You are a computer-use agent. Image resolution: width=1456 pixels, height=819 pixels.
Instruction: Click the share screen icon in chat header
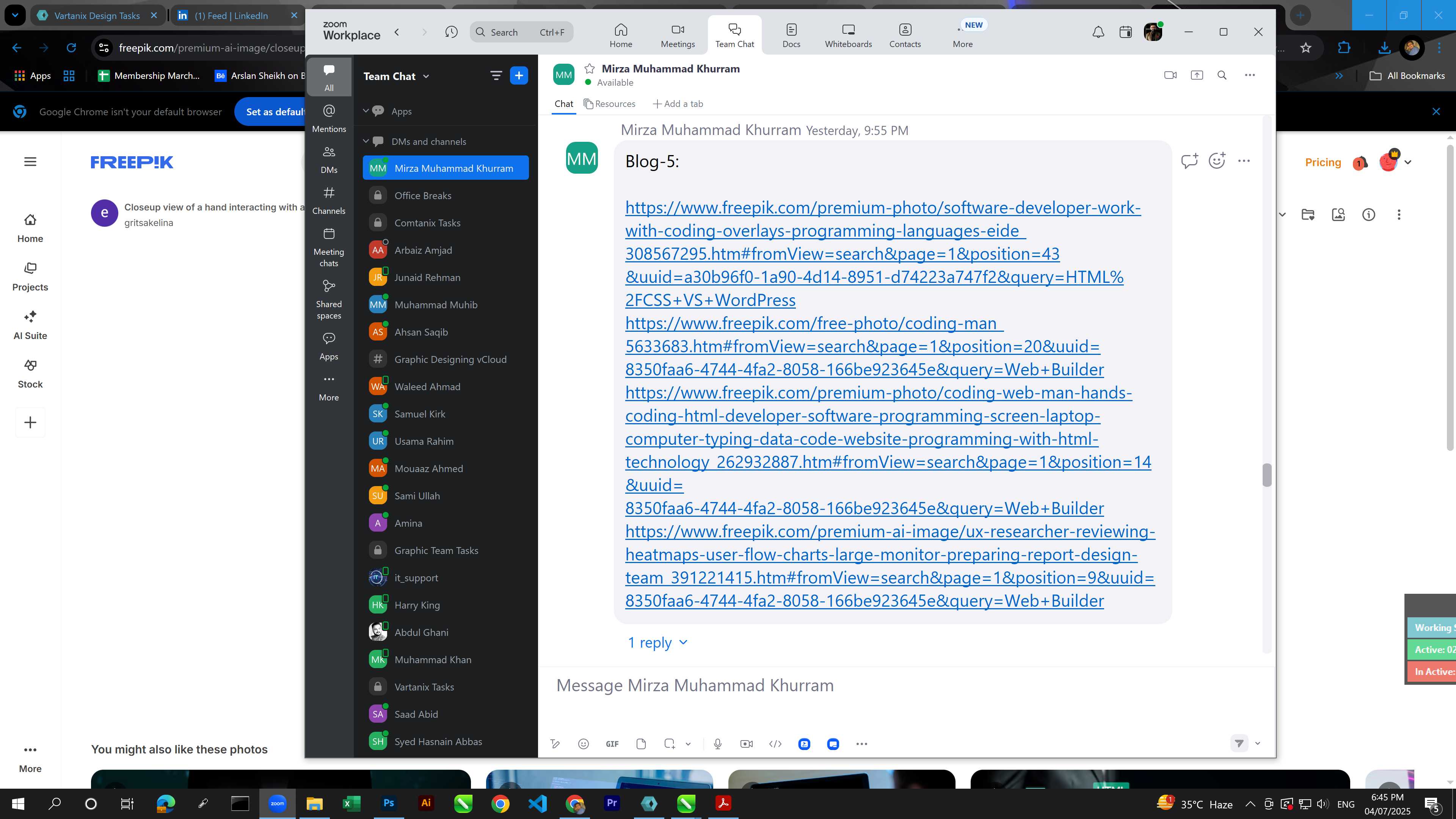click(1197, 75)
